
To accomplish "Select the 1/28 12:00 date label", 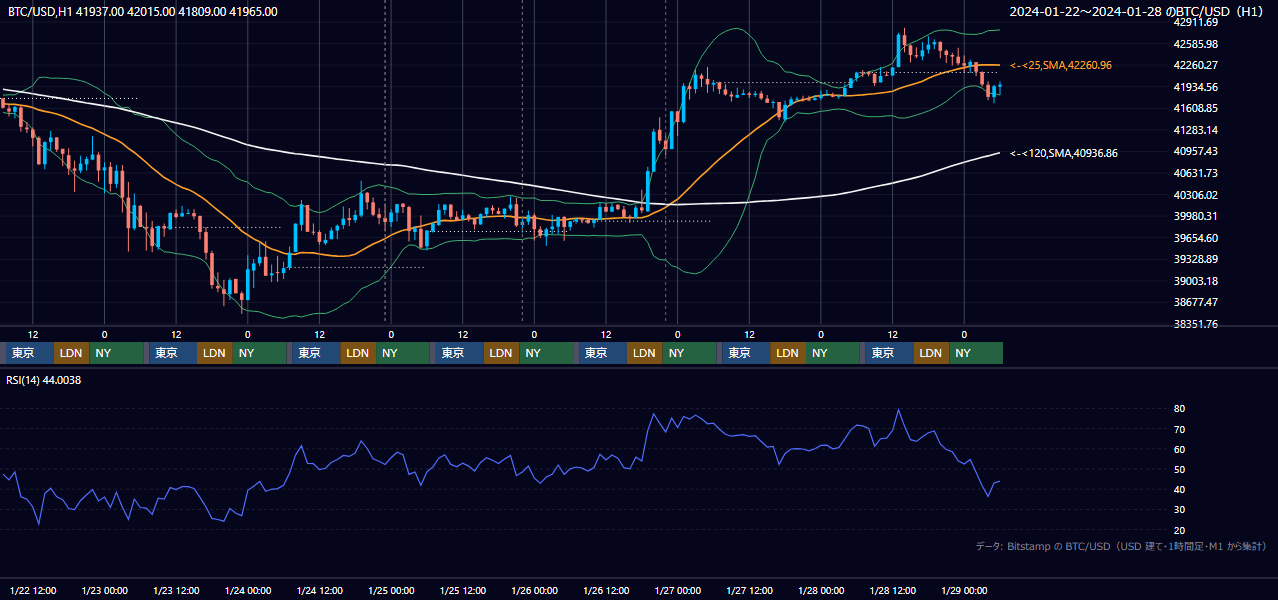I will pos(892,590).
